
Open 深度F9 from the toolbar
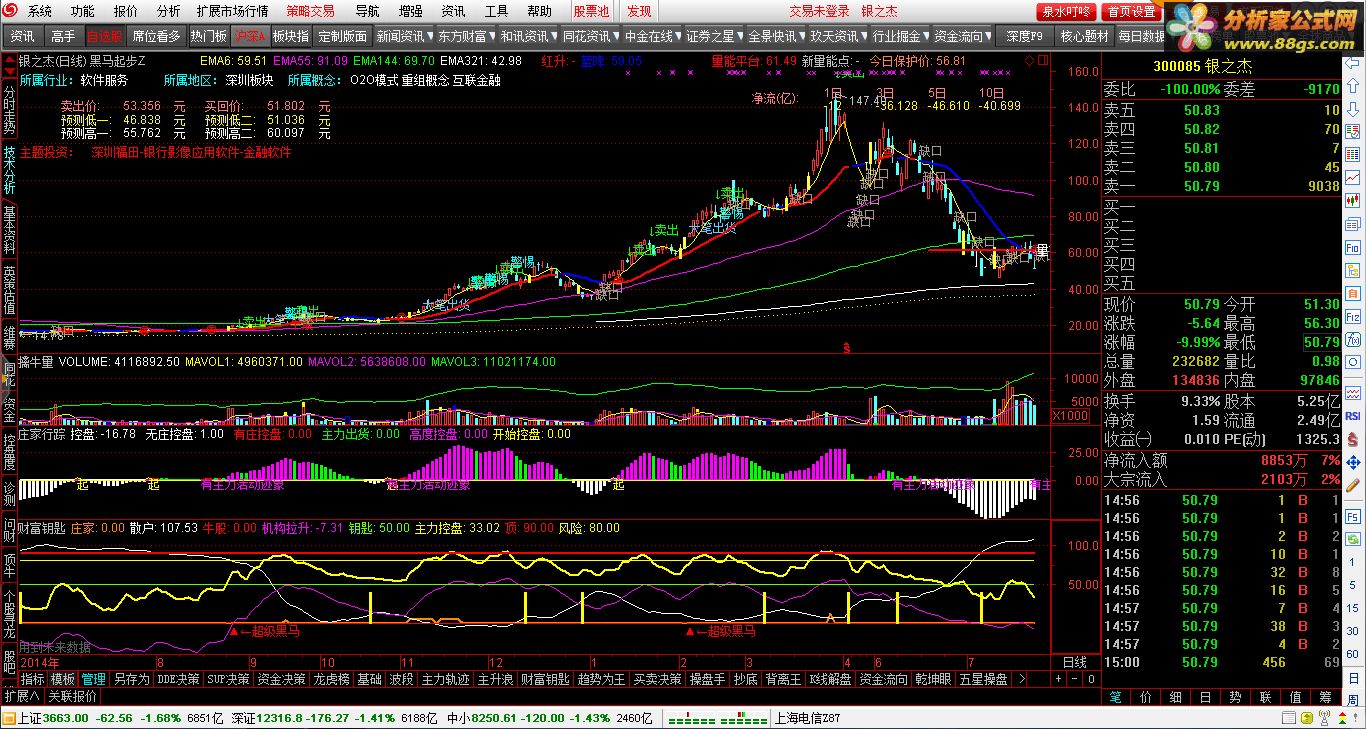click(1024, 36)
